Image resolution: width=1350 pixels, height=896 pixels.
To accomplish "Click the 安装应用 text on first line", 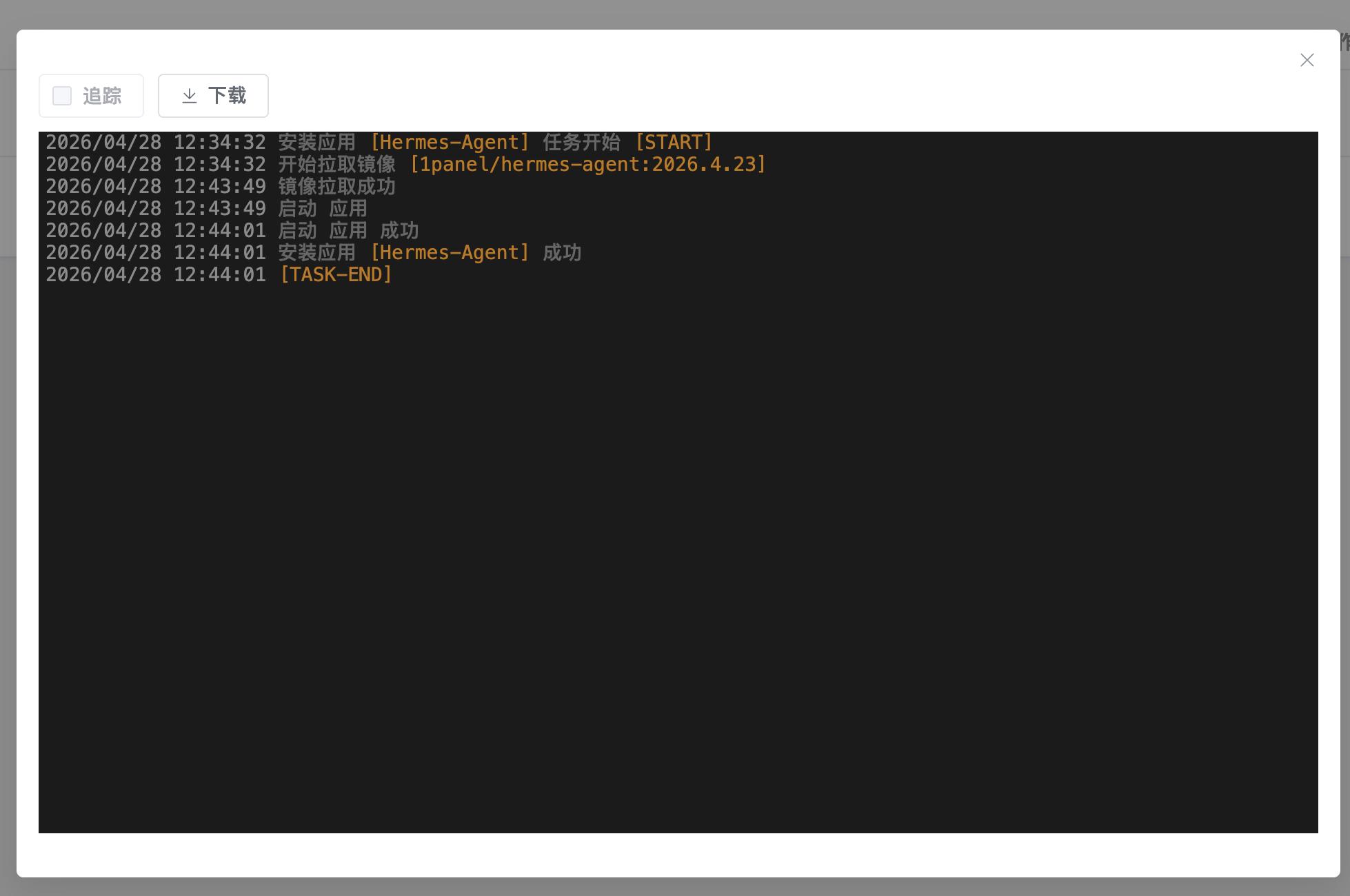I will pos(316,143).
